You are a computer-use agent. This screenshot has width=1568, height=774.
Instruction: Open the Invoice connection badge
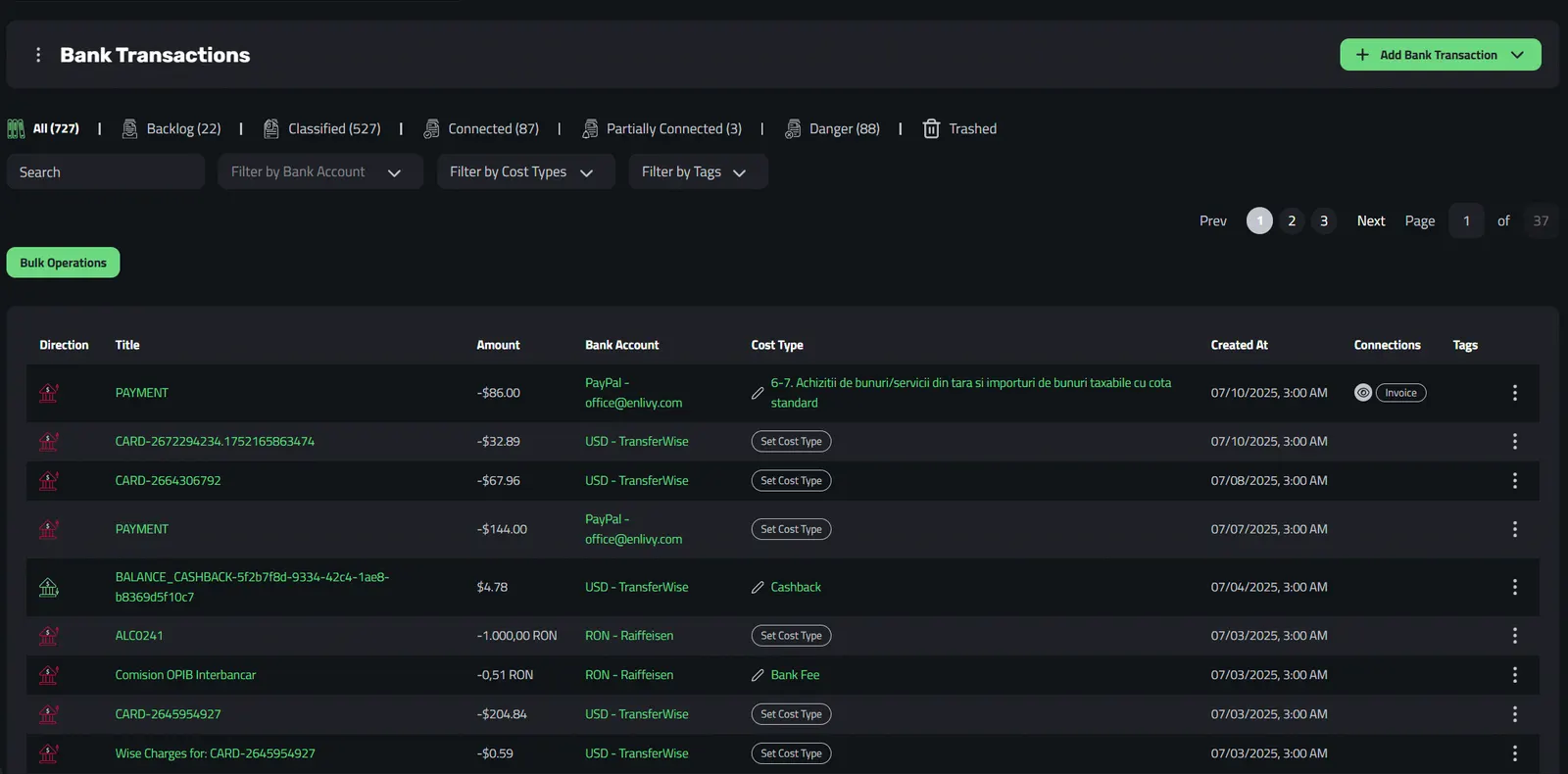1401,393
